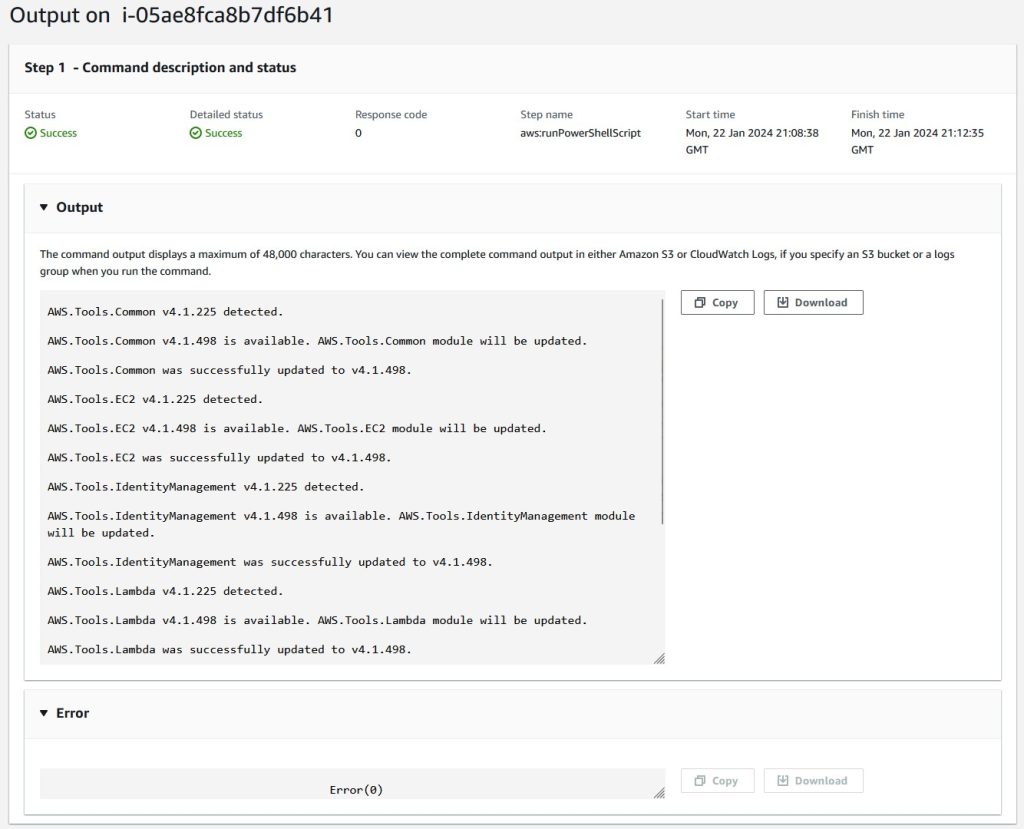Click line 'AWS.Tools.Lambda was successfully updated to v4.1.498.'

point(229,649)
